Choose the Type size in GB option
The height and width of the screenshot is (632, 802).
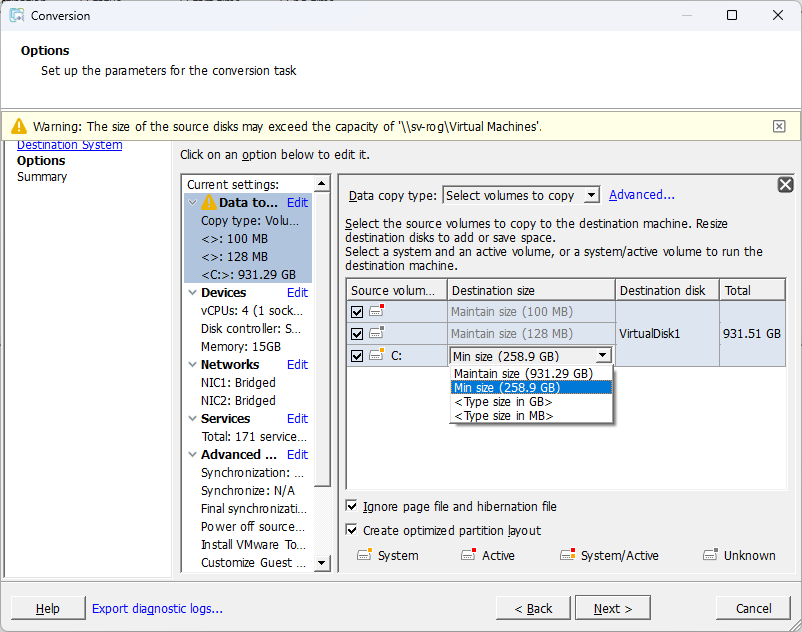click(x=531, y=401)
